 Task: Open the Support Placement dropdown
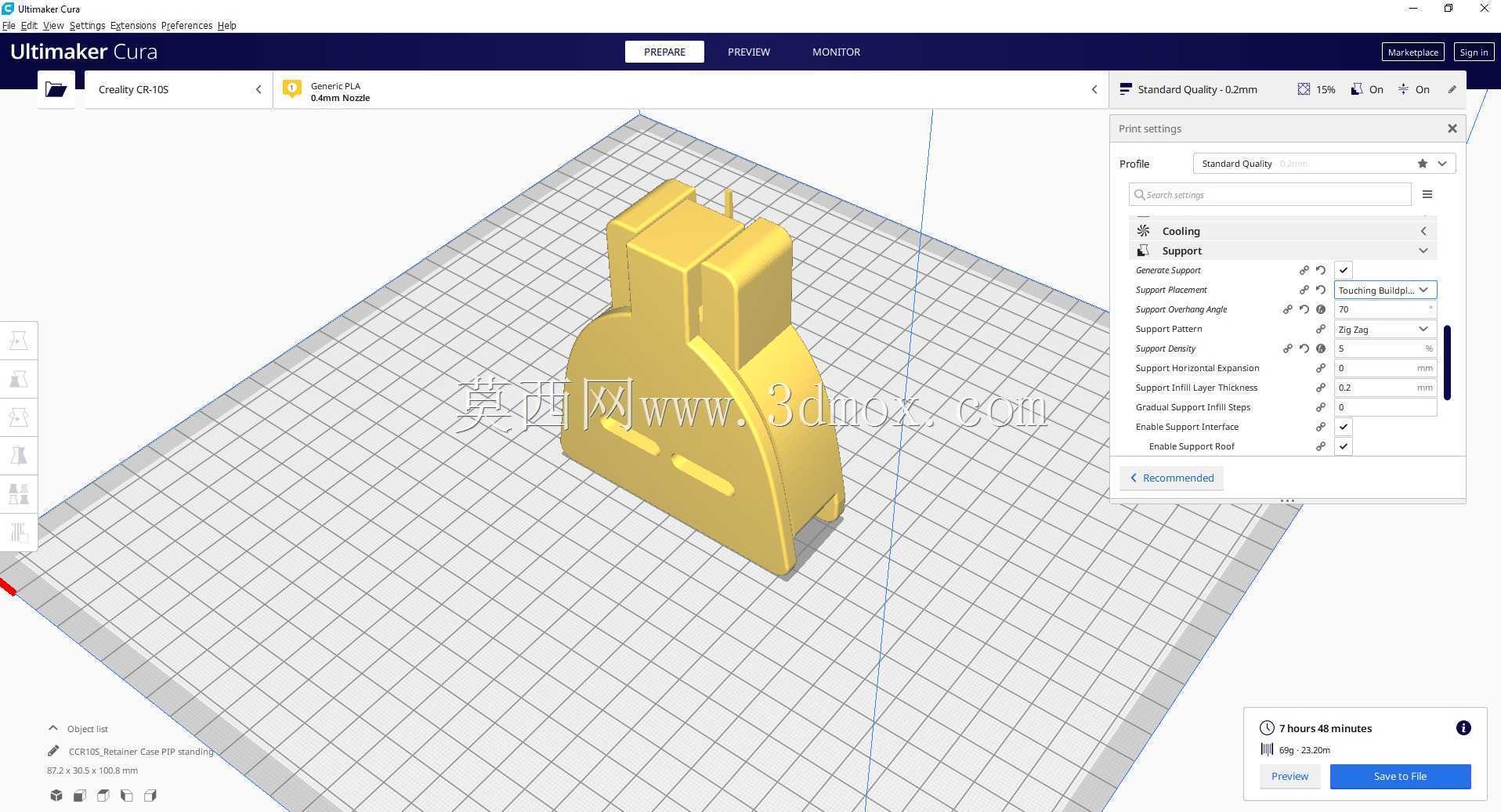click(1385, 290)
